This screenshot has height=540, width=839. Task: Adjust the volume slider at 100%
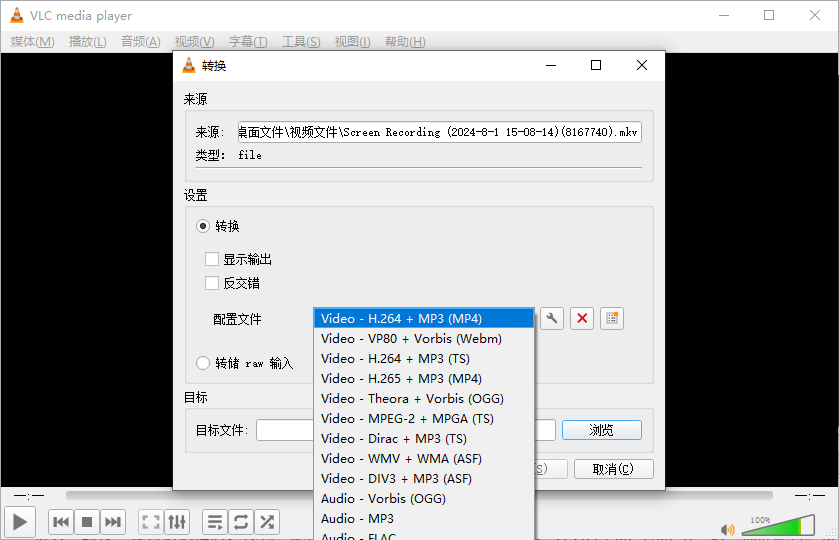[778, 526]
